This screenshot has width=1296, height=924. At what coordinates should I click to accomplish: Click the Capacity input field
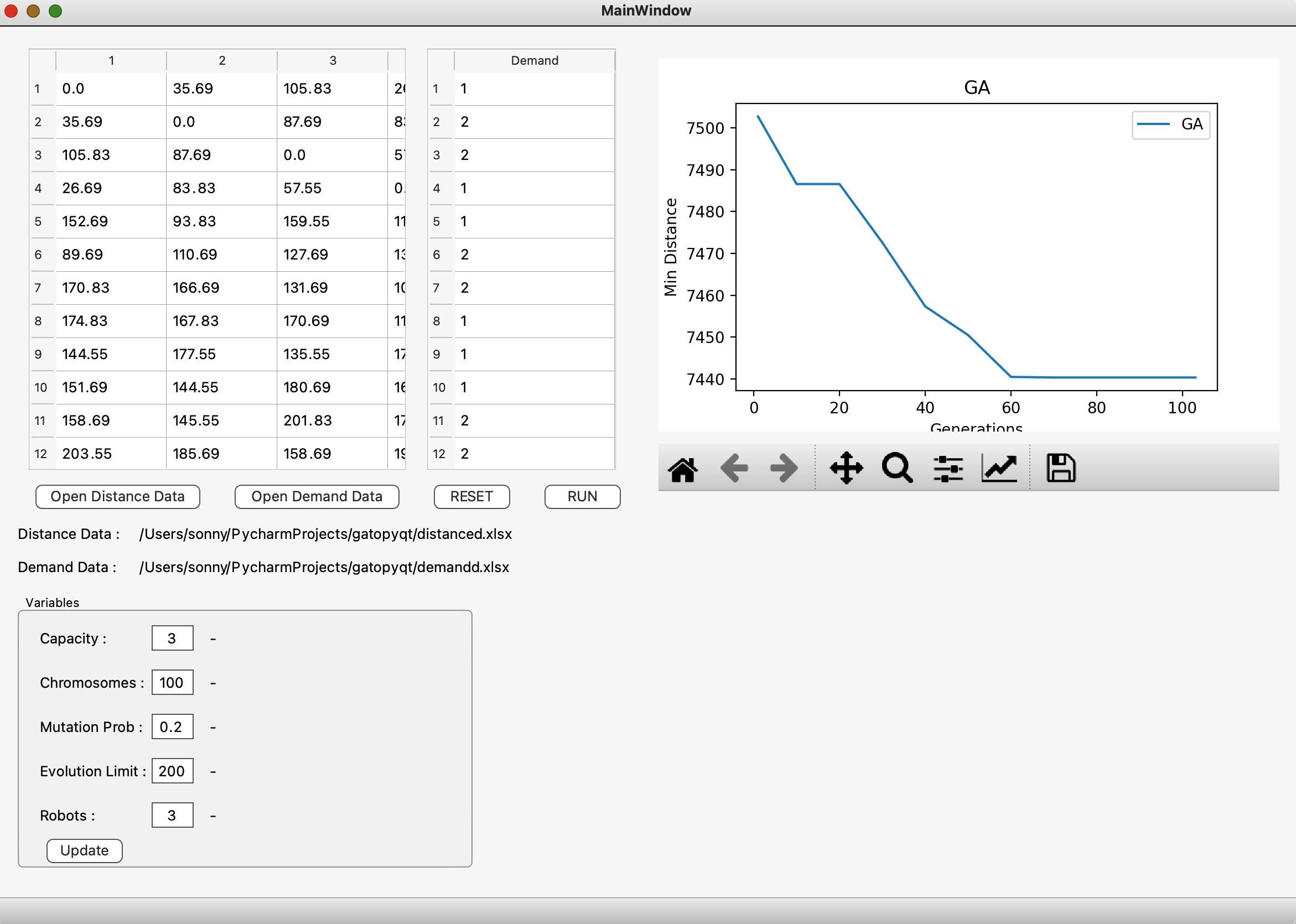[172, 638]
